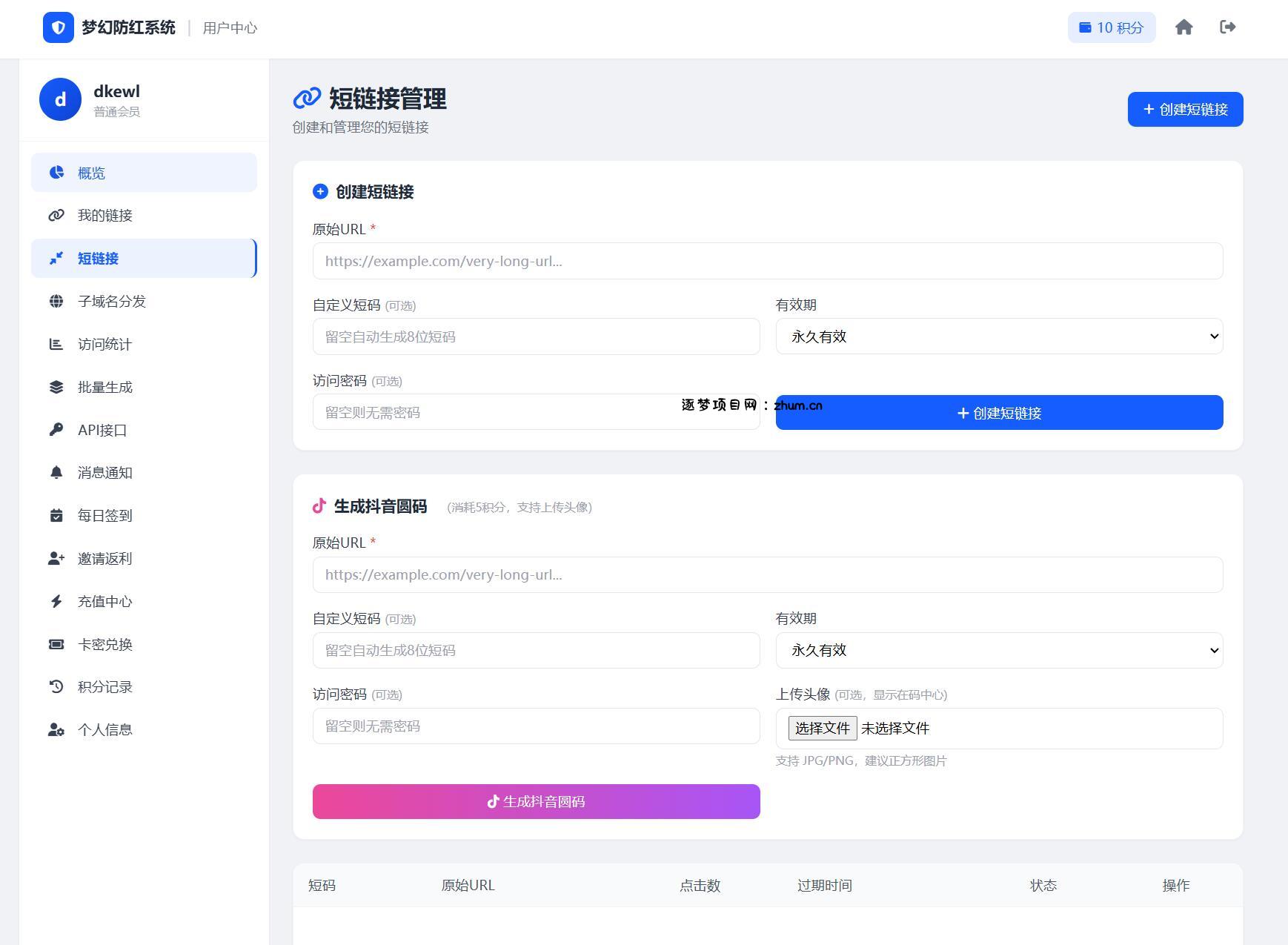Focus 自定义短码 field in 抖音圆码 form
Viewport: 1288px width, 945px height.
536,651
